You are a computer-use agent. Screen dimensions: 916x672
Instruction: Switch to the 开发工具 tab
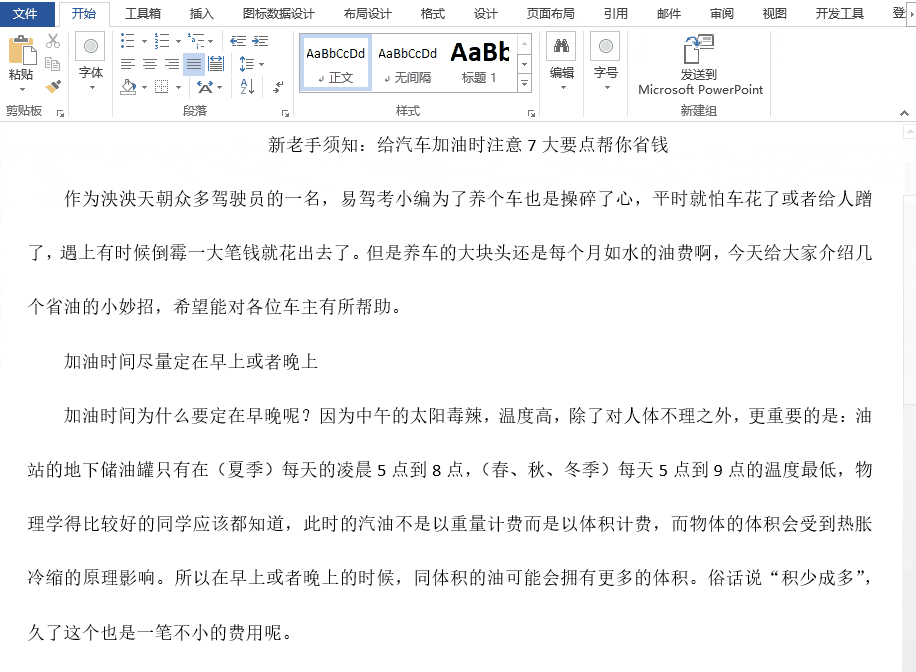(x=839, y=13)
